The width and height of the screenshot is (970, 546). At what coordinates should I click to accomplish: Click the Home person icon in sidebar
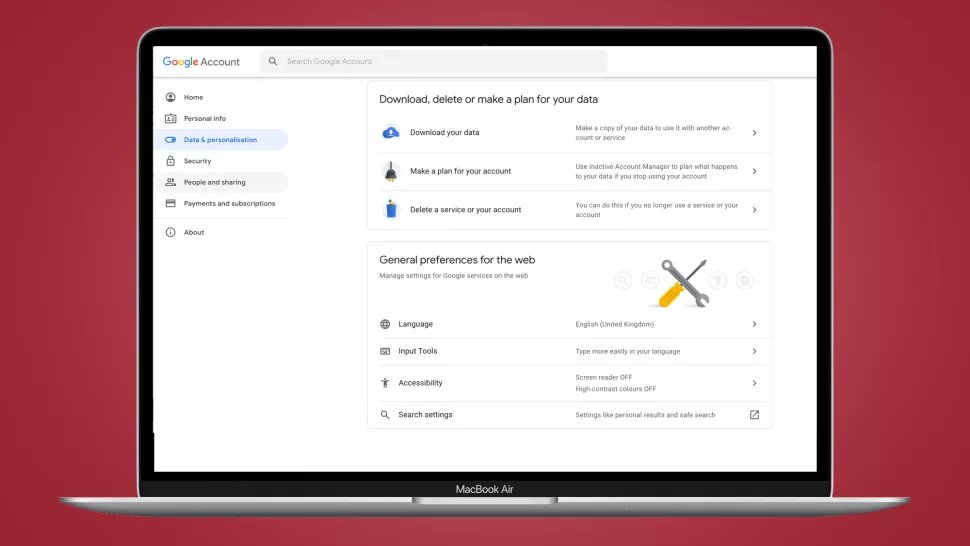pos(171,97)
